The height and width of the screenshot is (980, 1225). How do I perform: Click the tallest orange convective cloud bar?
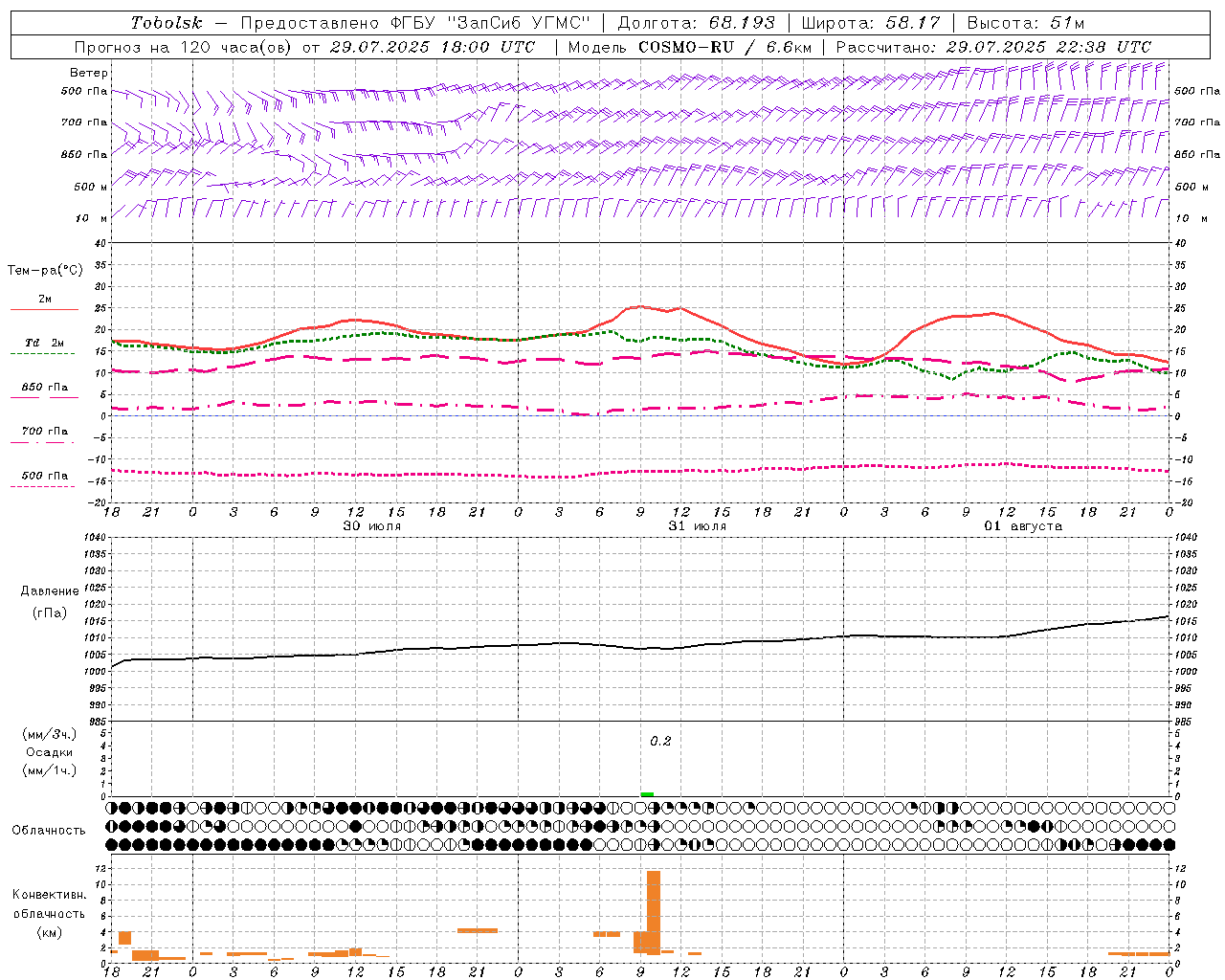pos(654,912)
